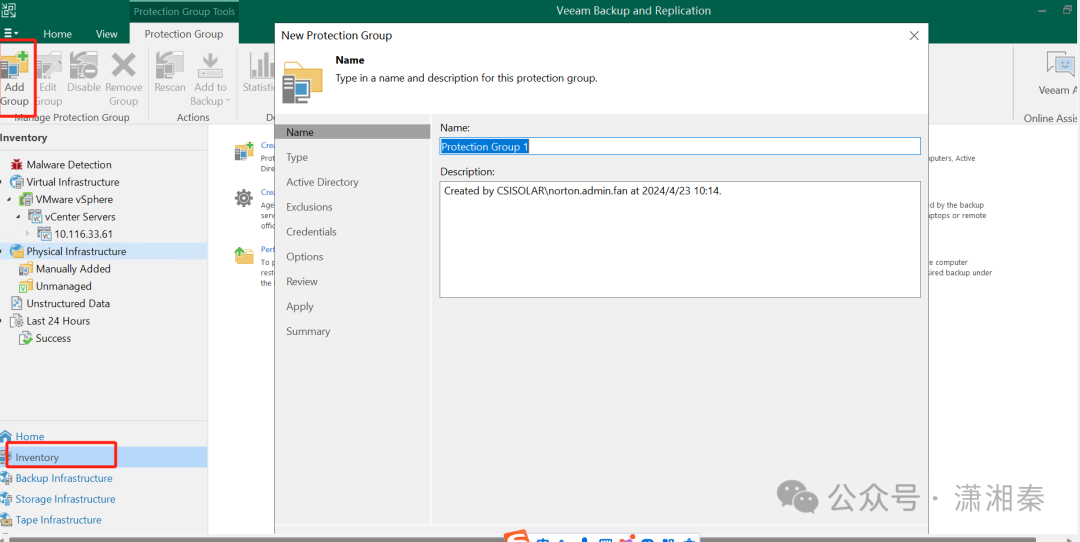Click the VMware vSphere node icon
The image size is (1080, 542).
(x=26, y=199)
